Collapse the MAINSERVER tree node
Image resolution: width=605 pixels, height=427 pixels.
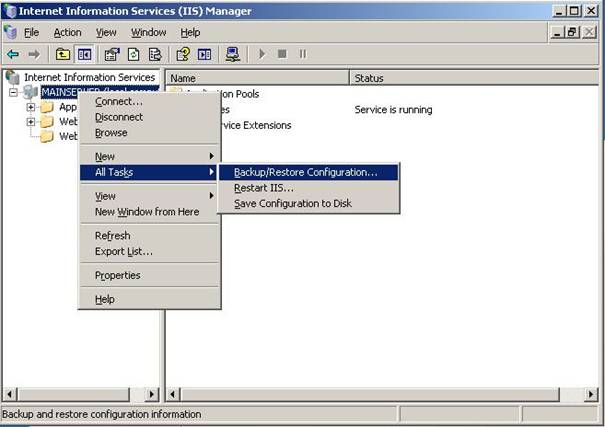tap(14, 93)
